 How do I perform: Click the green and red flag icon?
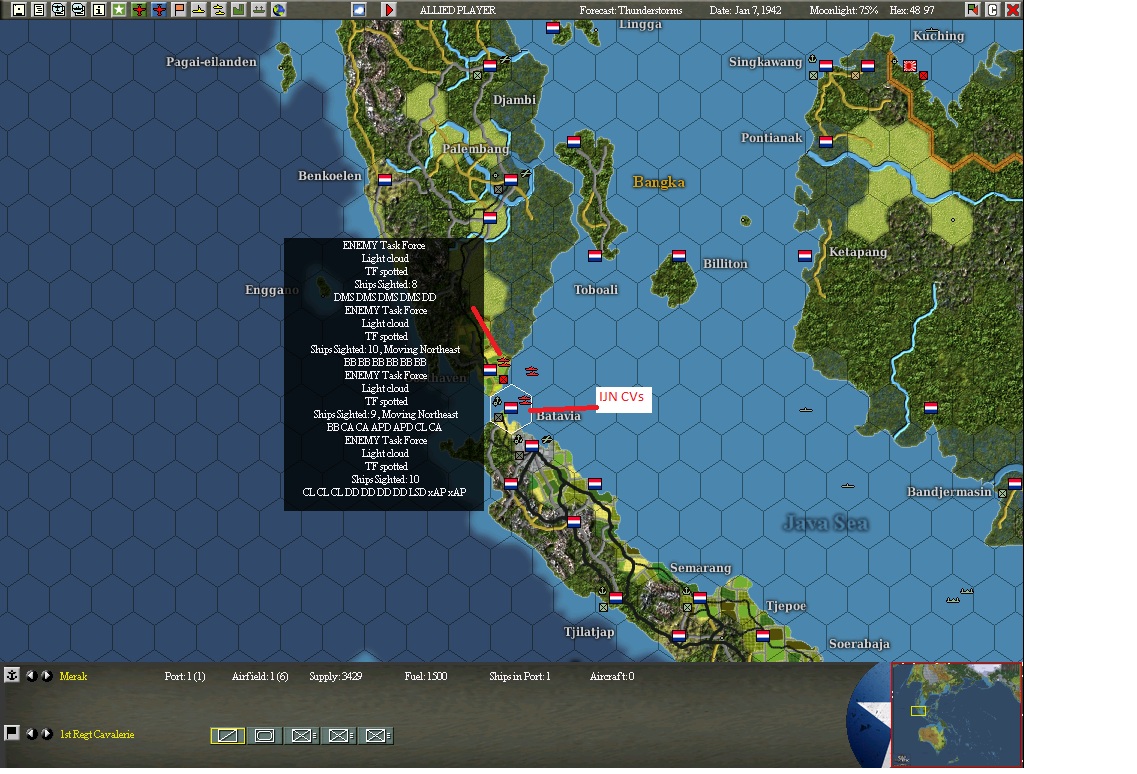click(972, 9)
